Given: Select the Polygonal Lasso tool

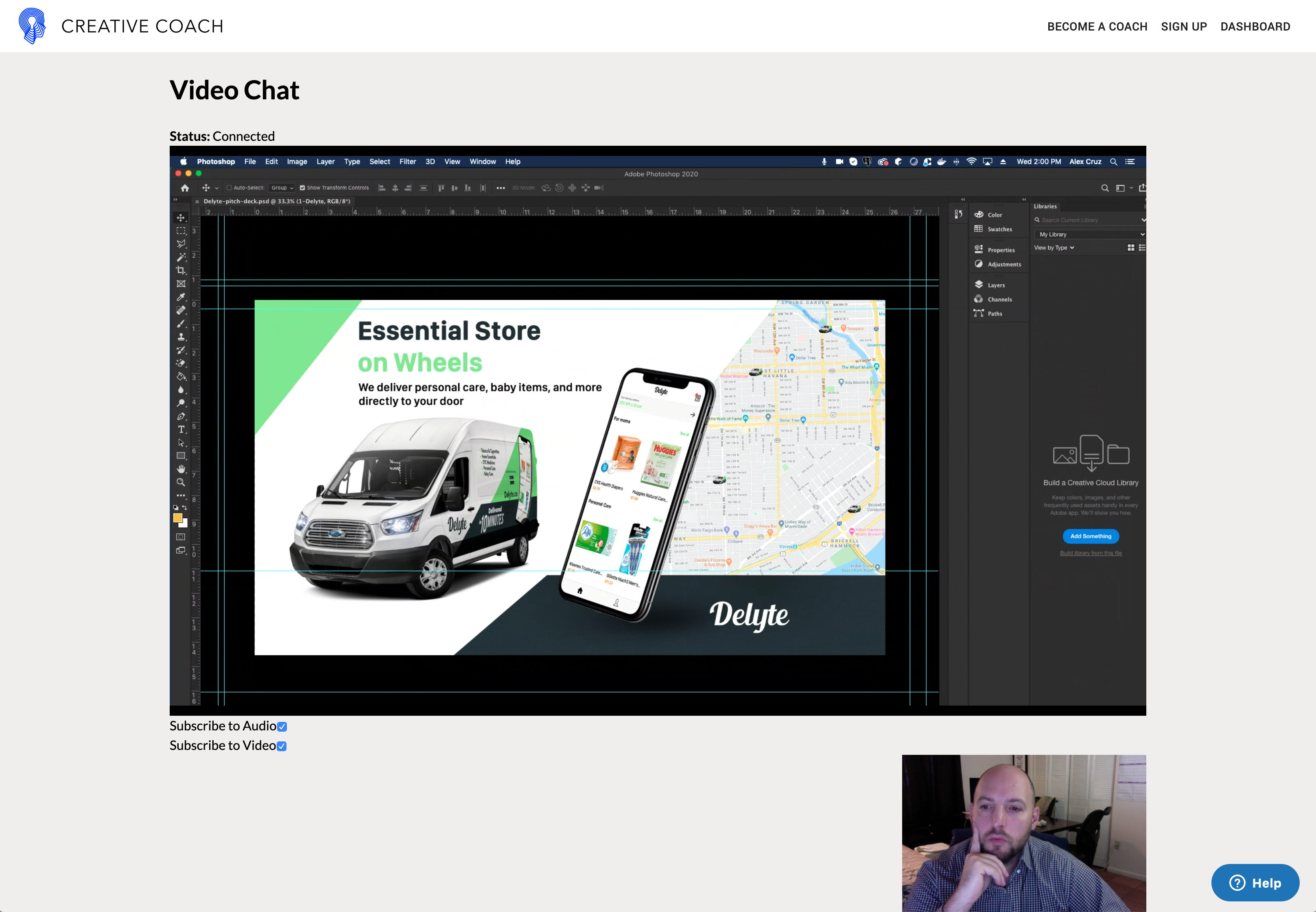Looking at the screenshot, I should 181,244.
